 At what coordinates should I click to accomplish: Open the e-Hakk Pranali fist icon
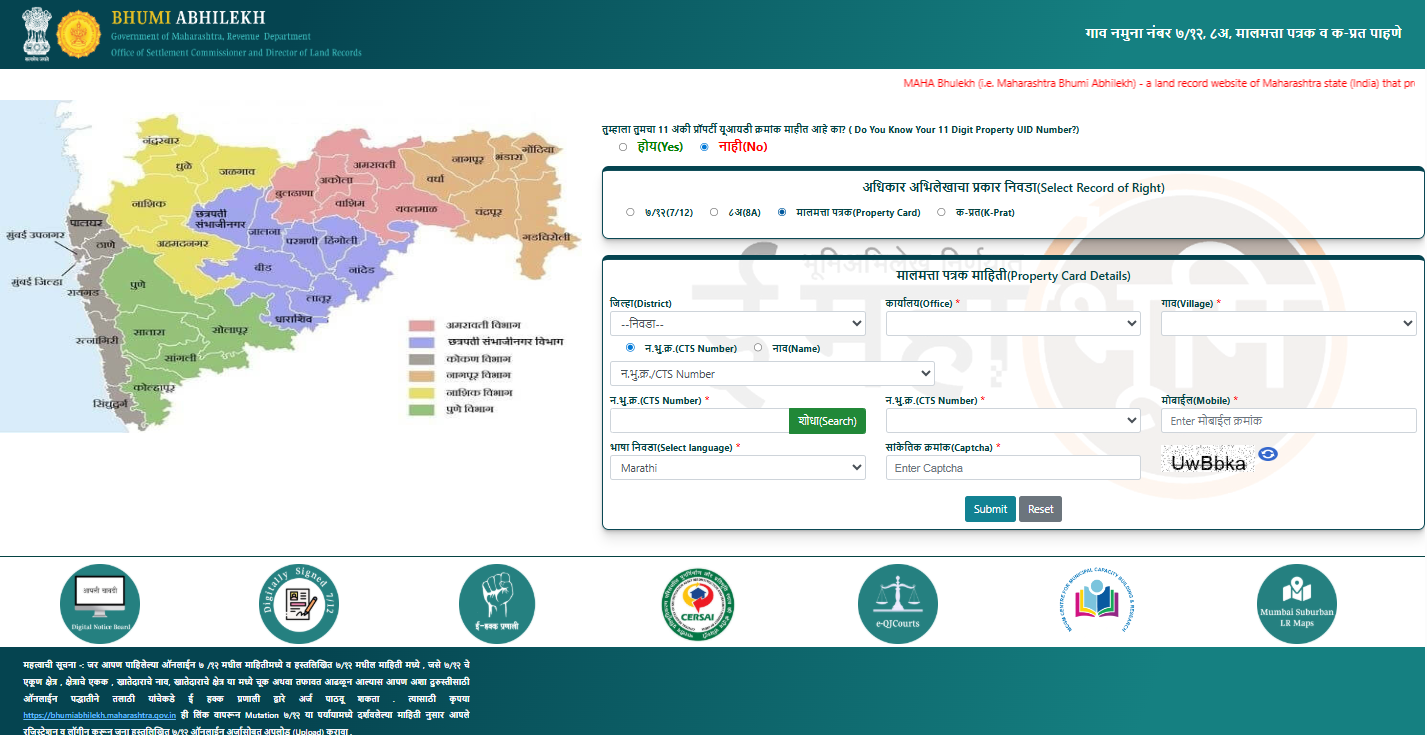click(497, 604)
